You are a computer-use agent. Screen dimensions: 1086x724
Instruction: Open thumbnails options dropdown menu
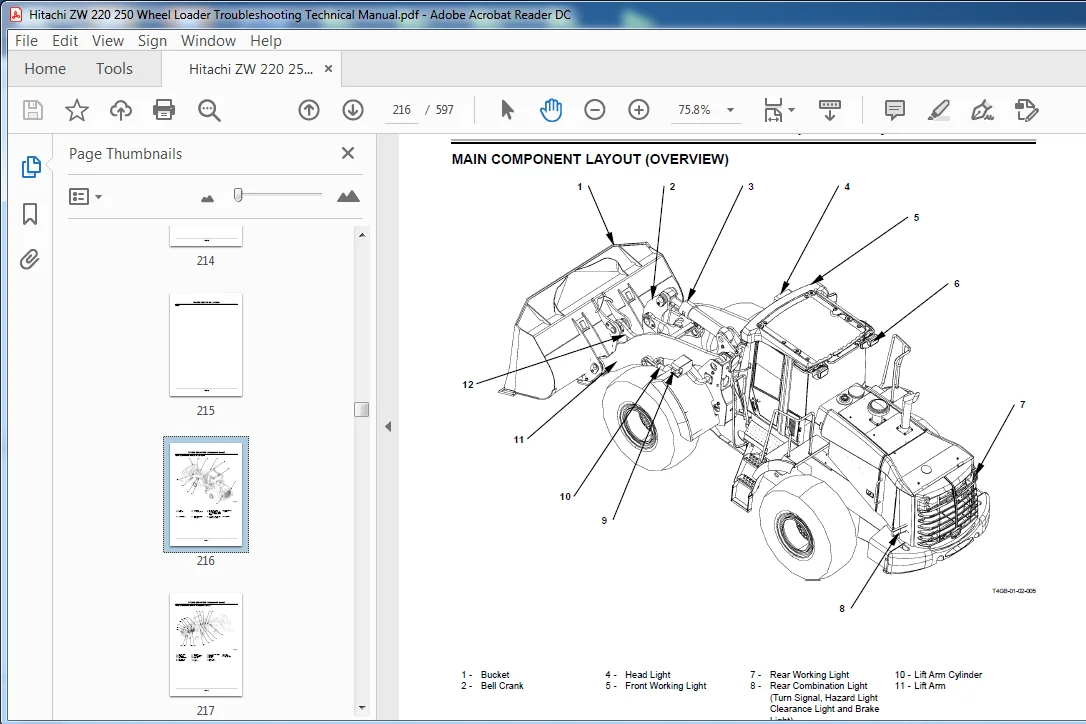click(85, 197)
